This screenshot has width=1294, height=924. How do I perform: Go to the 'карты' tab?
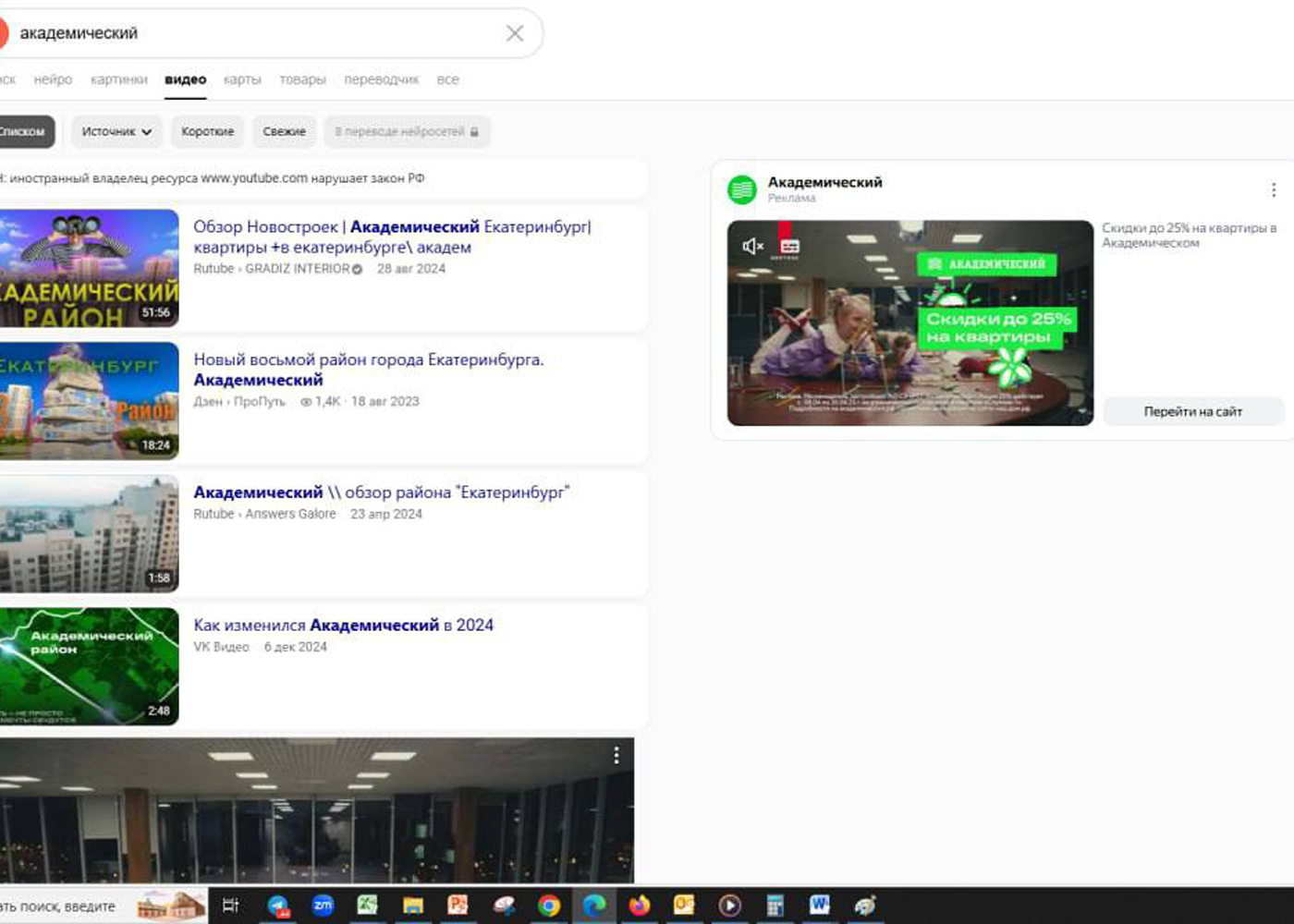coord(242,79)
